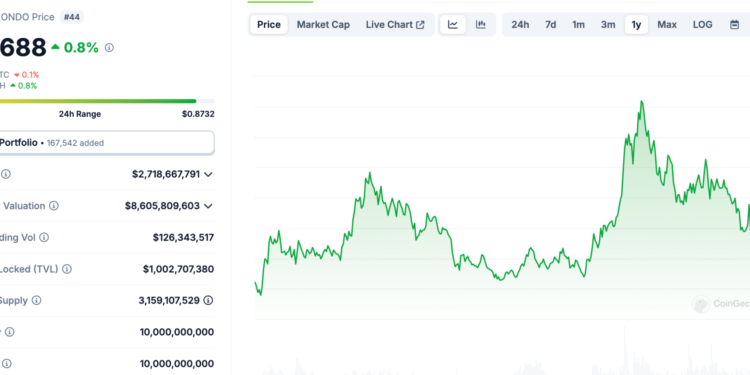Expand the $8,605,809,603 valuation dropdown
This screenshot has width=750, height=375.
[208, 206]
